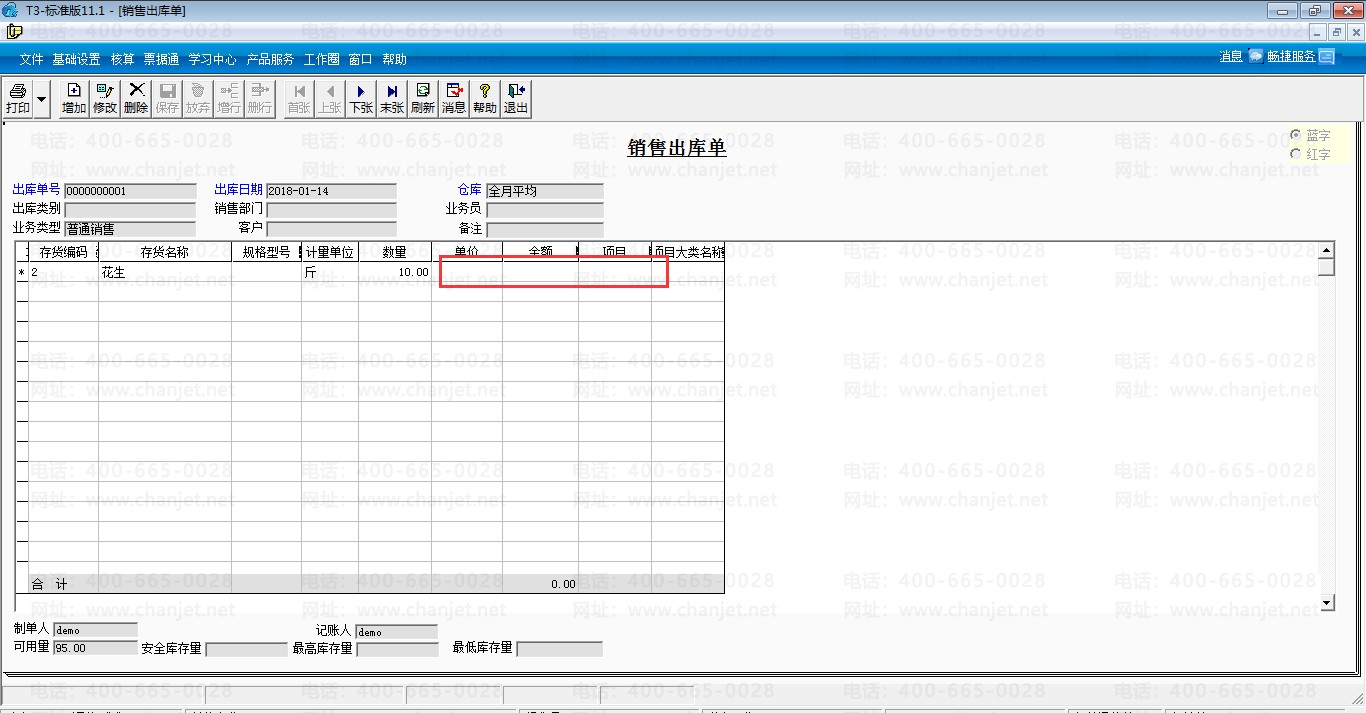Click the 放弃 discard icon
The width and height of the screenshot is (1366, 713).
click(x=198, y=98)
